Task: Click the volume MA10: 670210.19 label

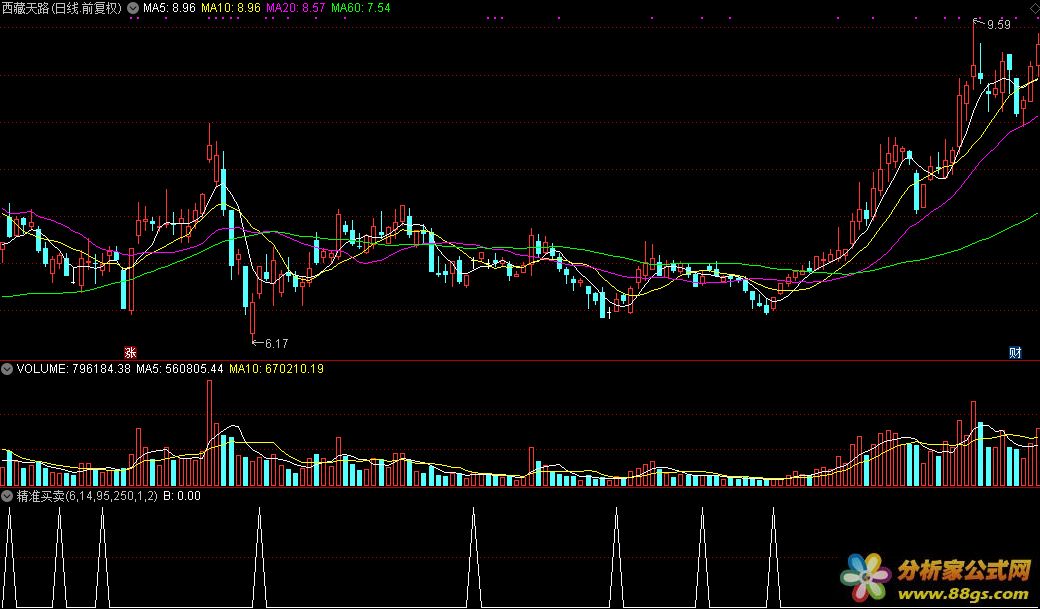Action: [277, 369]
